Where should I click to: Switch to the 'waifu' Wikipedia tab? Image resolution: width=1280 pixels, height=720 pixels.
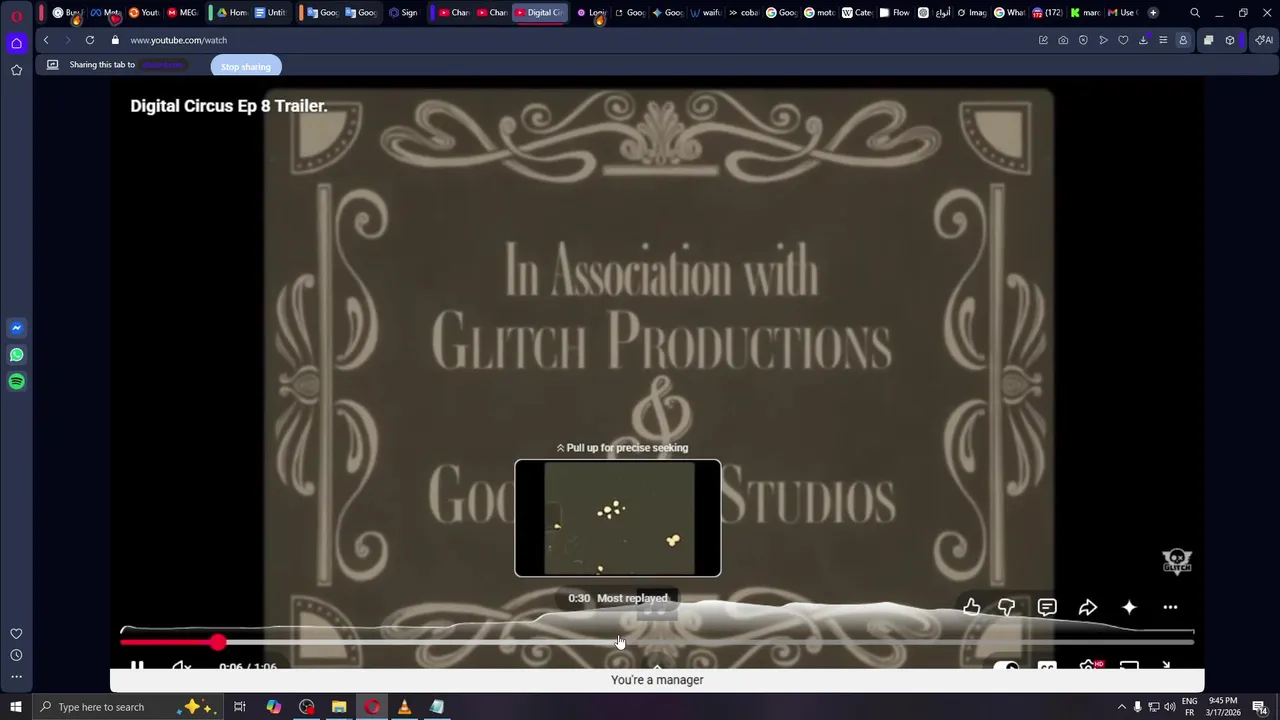(705, 13)
